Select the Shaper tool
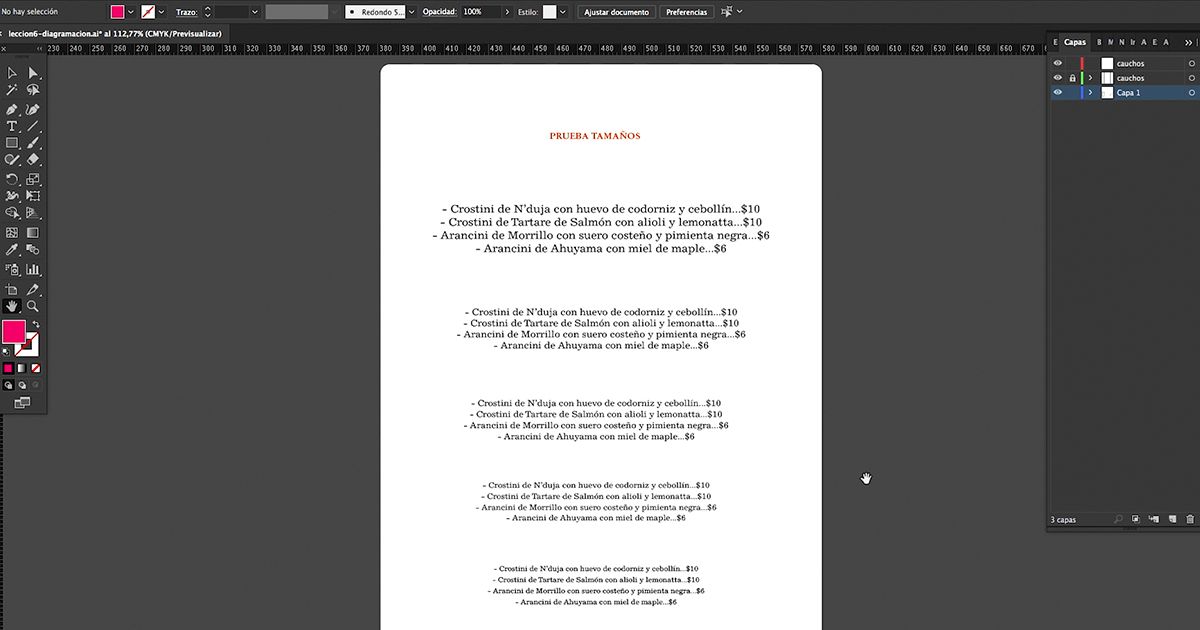The width and height of the screenshot is (1200, 630). tap(12, 159)
